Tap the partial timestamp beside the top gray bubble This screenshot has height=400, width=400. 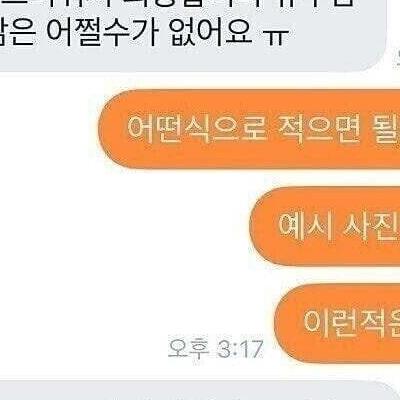397,57
